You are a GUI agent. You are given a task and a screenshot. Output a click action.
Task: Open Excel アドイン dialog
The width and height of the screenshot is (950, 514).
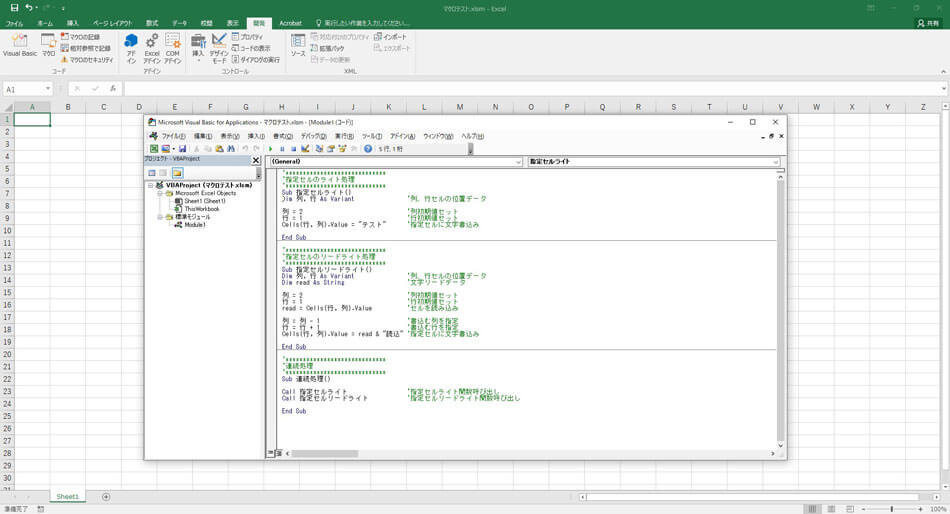click(151, 48)
